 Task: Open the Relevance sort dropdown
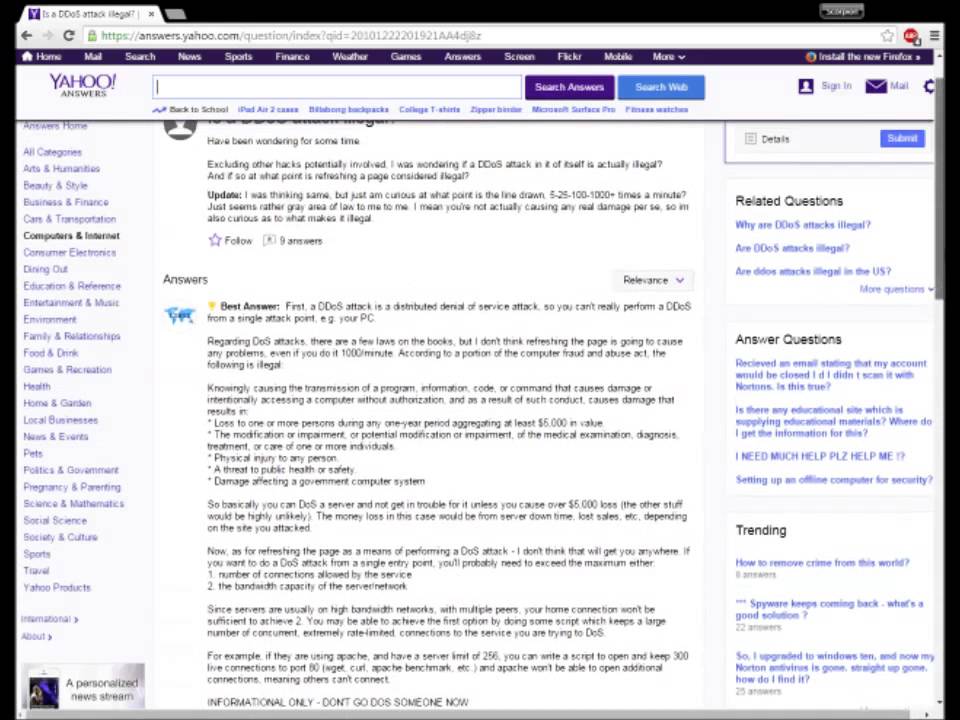(653, 280)
